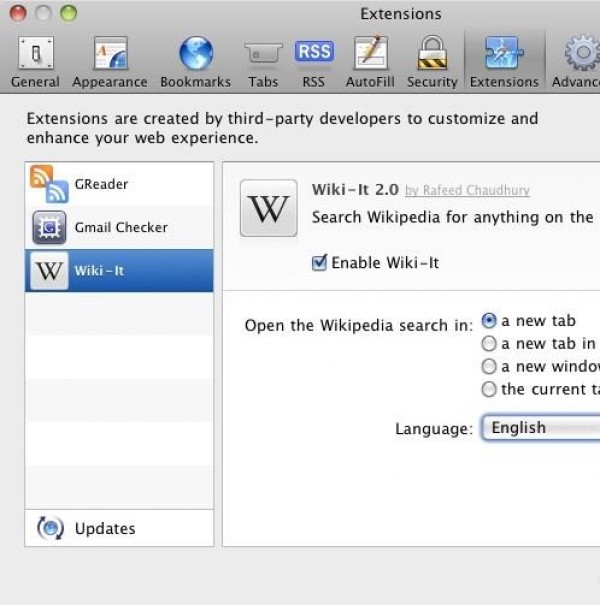This screenshot has height=605, width=600.
Task: Choose the 'the current tab' radio option
Action: [x=488, y=389]
